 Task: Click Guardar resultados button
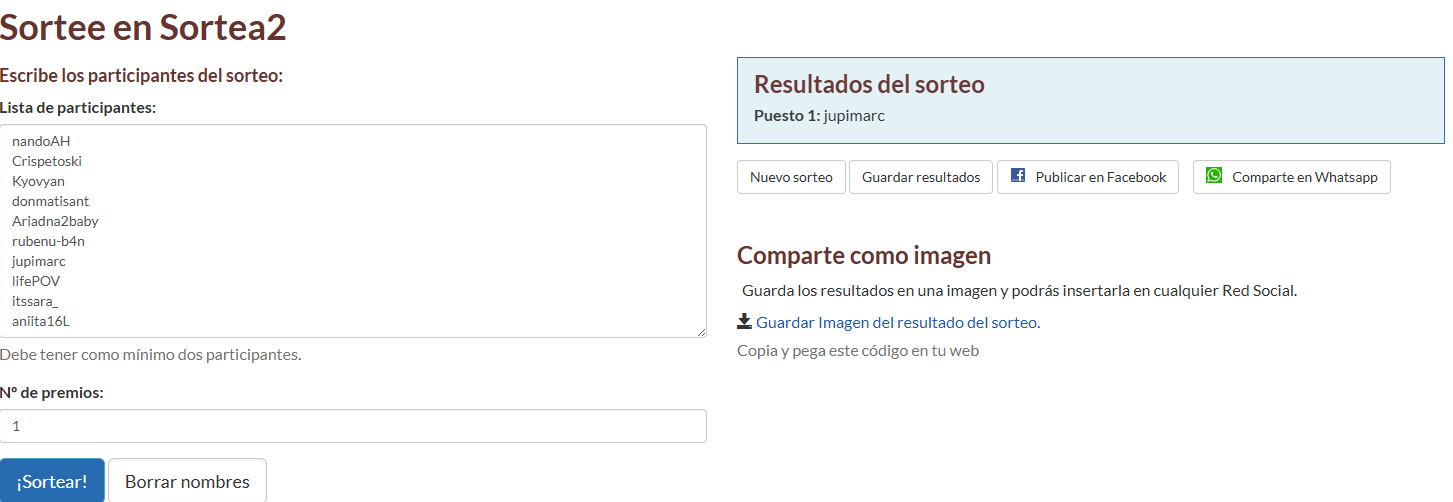click(921, 177)
